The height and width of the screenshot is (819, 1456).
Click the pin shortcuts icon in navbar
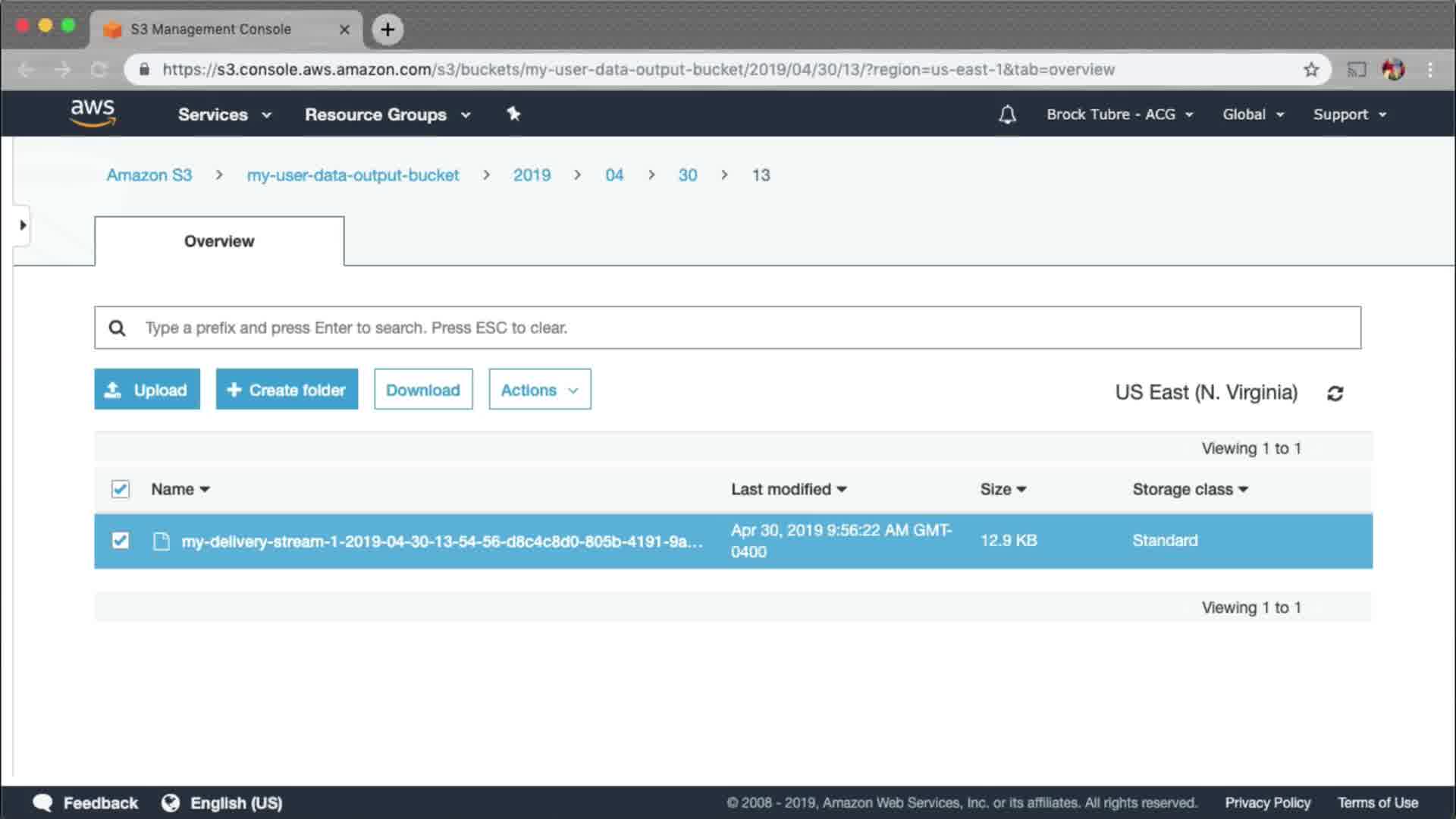[513, 114]
